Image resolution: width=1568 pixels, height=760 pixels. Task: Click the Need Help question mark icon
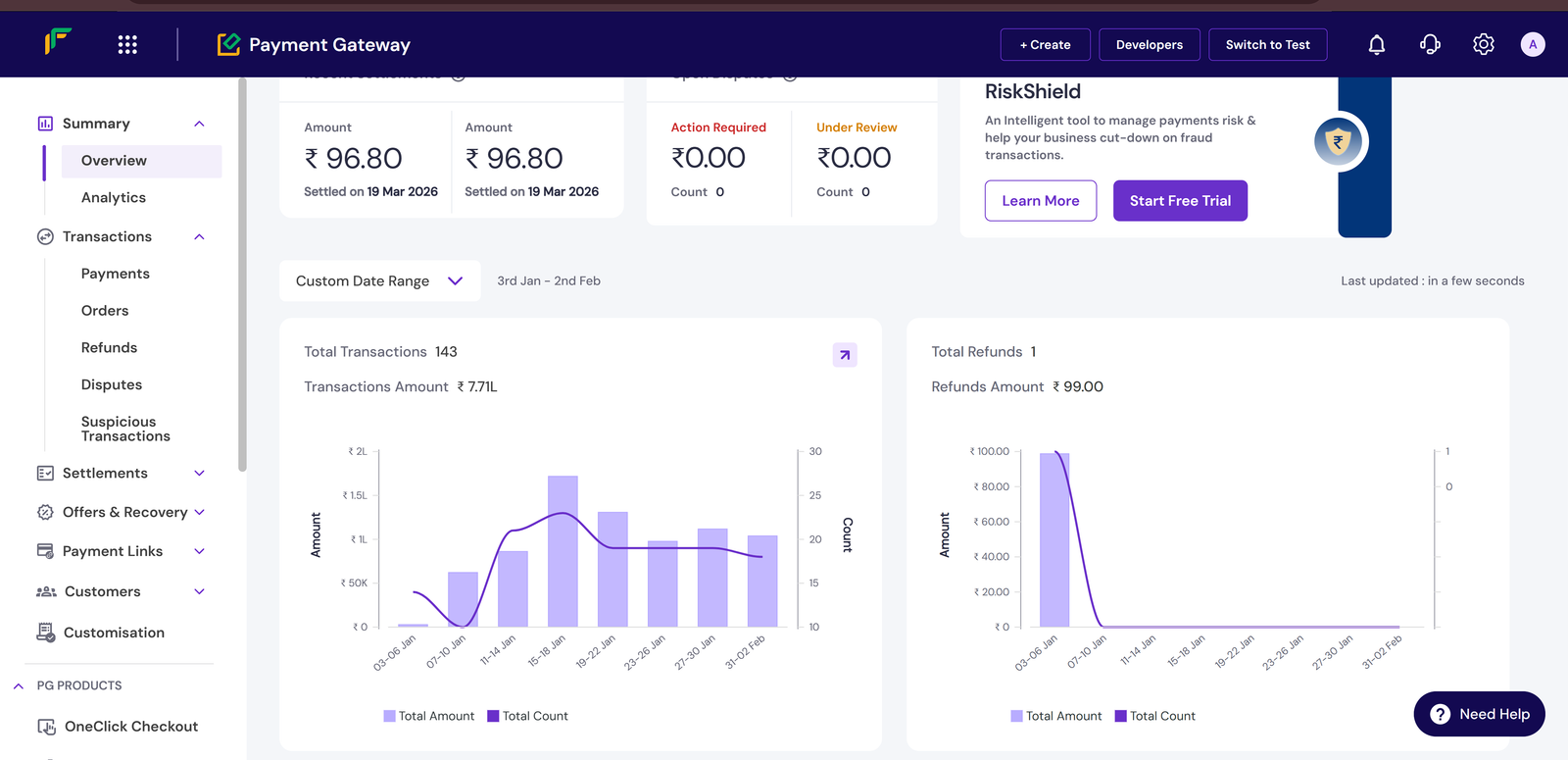pyautogui.click(x=1441, y=714)
